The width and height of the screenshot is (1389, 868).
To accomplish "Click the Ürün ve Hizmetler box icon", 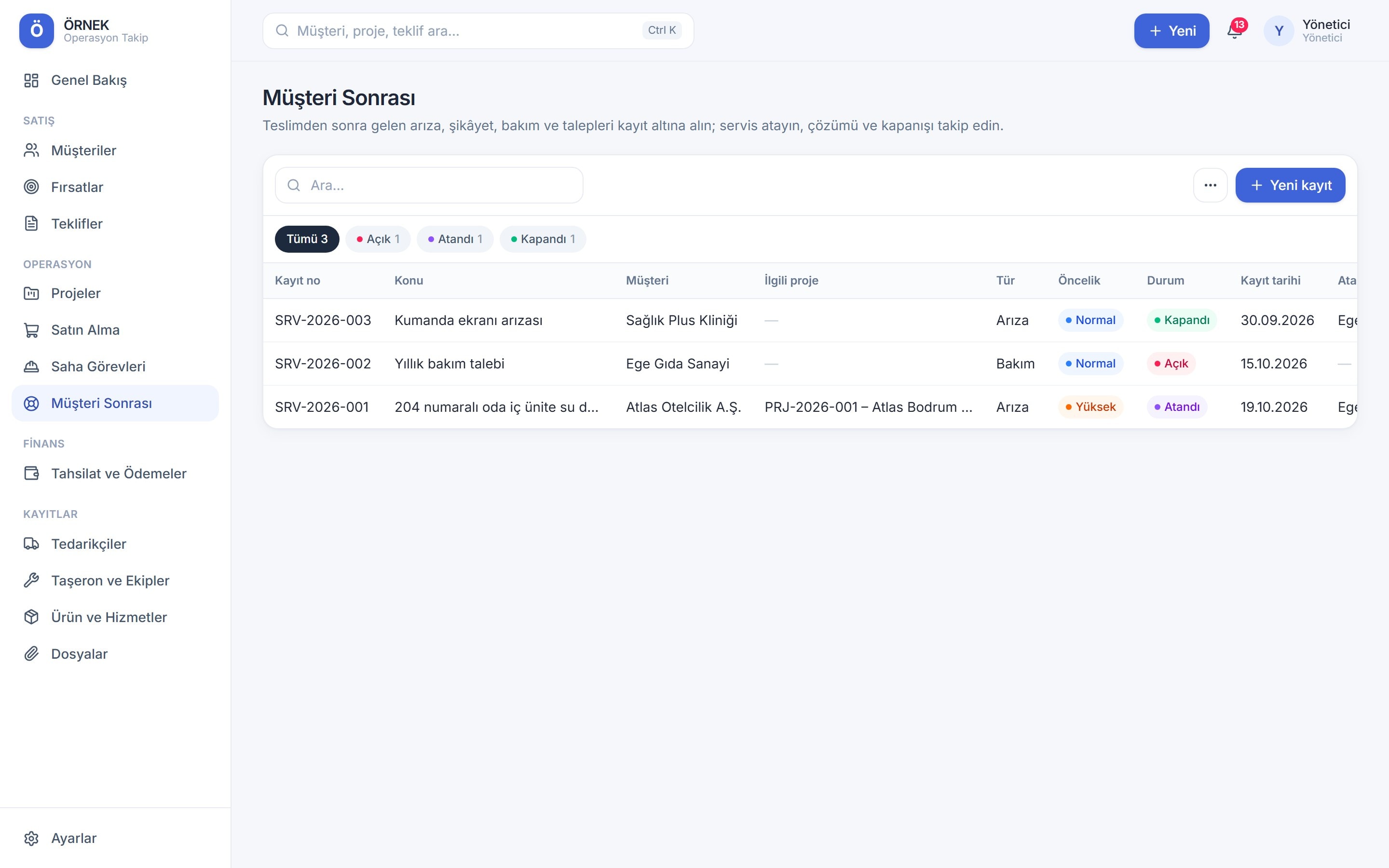I will click(x=31, y=617).
